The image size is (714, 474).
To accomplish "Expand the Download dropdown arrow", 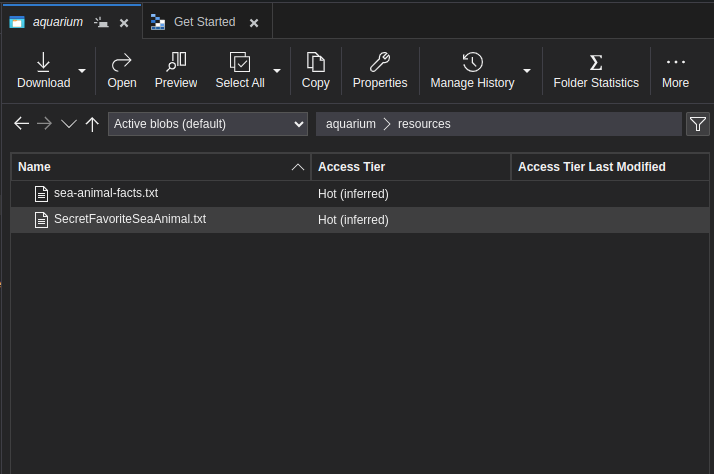I will (x=82, y=71).
